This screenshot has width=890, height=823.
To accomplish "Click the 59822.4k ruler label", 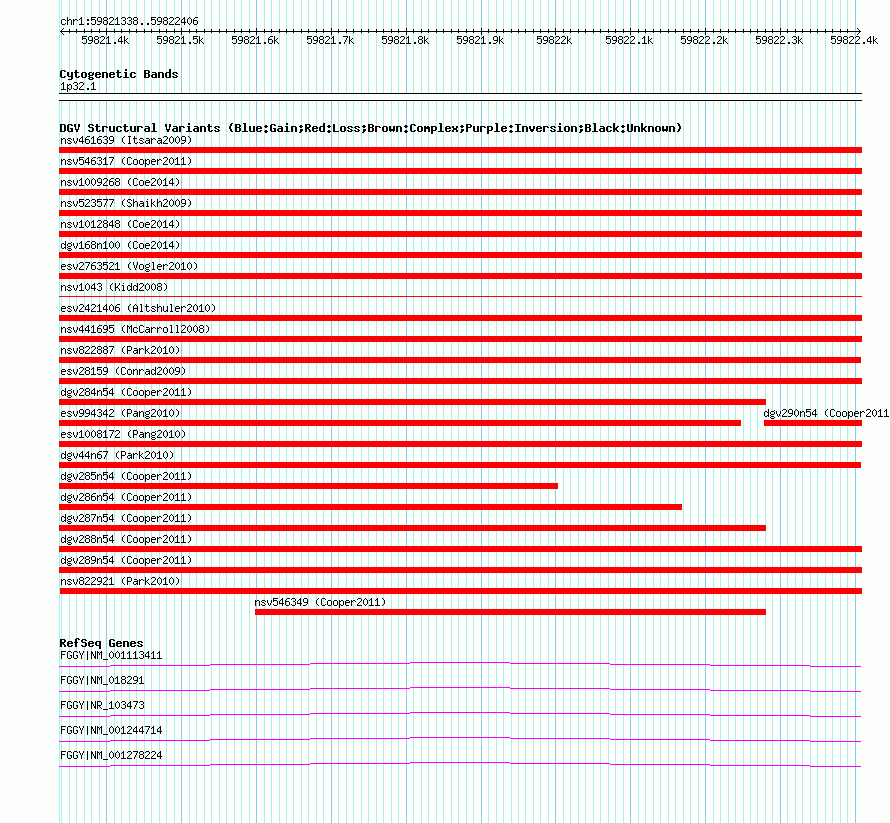I will tap(854, 40).
